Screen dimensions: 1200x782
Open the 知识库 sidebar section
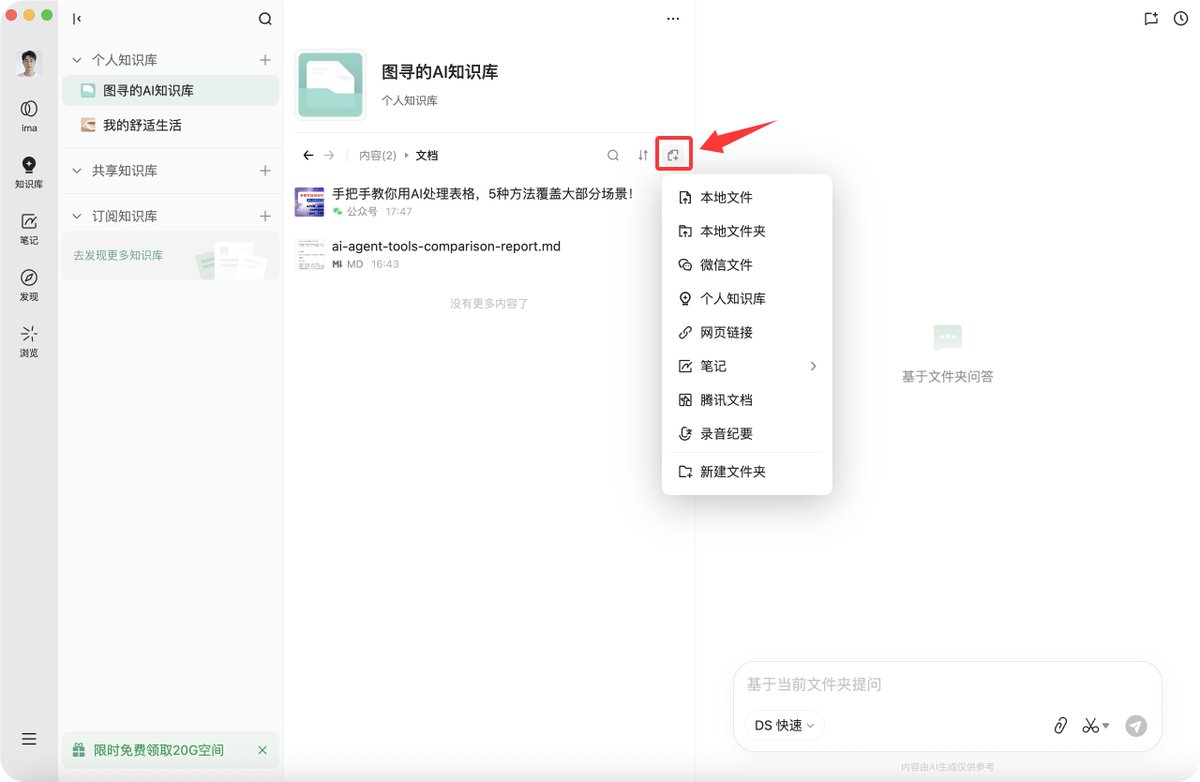point(29,172)
